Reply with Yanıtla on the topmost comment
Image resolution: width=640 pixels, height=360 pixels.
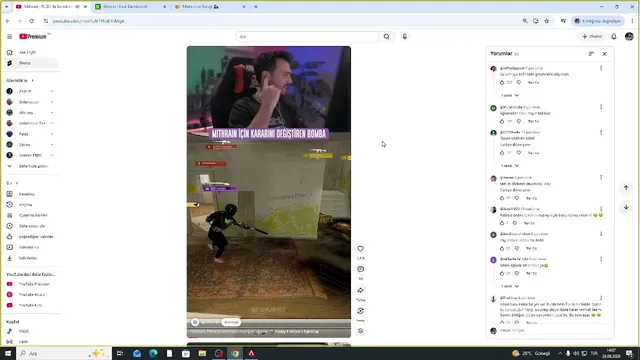click(x=533, y=82)
